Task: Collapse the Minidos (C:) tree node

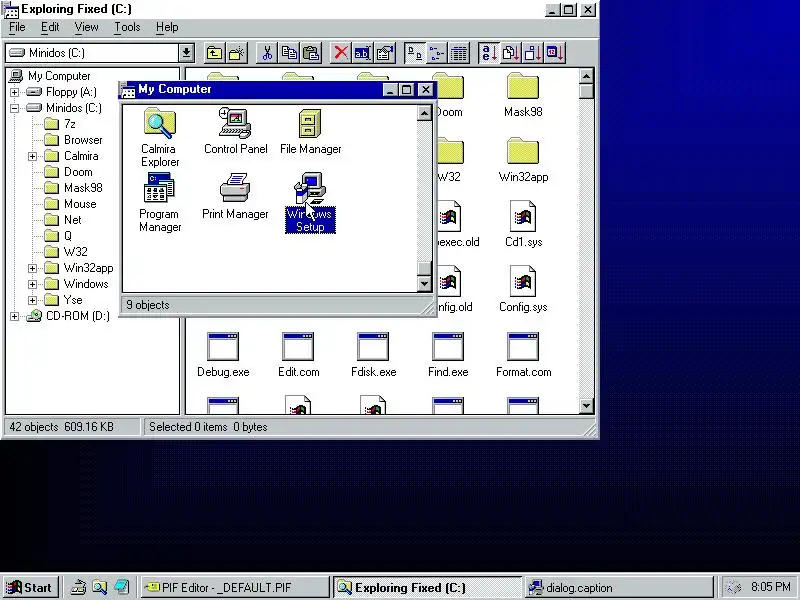Action: [x=14, y=108]
